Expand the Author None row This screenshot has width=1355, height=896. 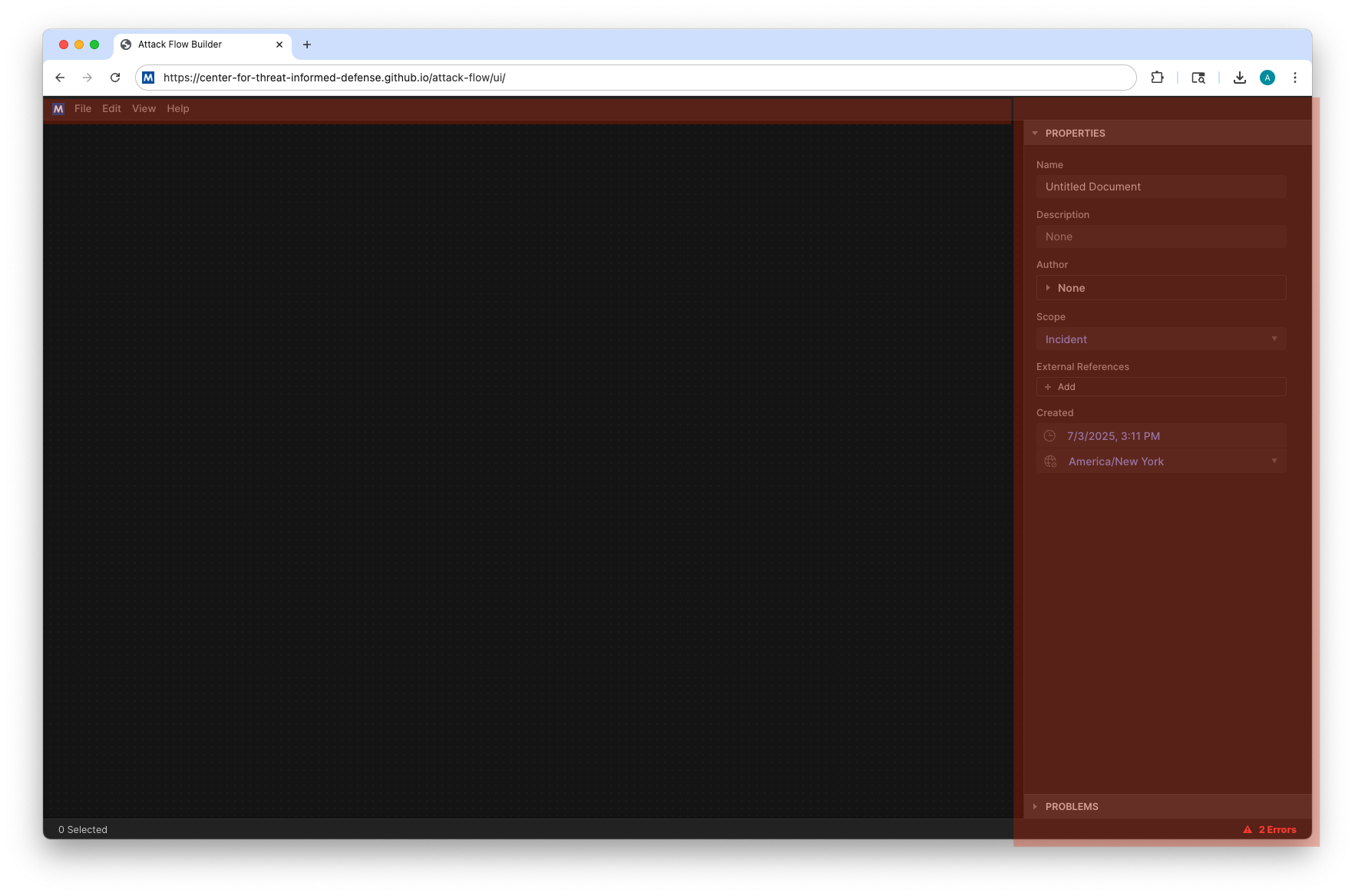click(x=1161, y=288)
